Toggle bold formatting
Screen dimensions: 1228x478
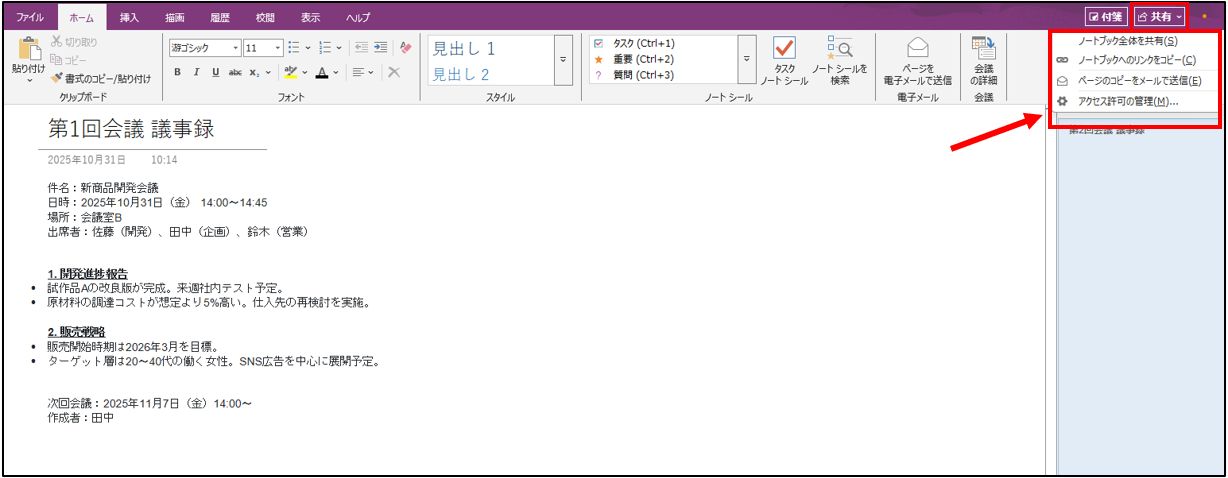coord(177,72)
